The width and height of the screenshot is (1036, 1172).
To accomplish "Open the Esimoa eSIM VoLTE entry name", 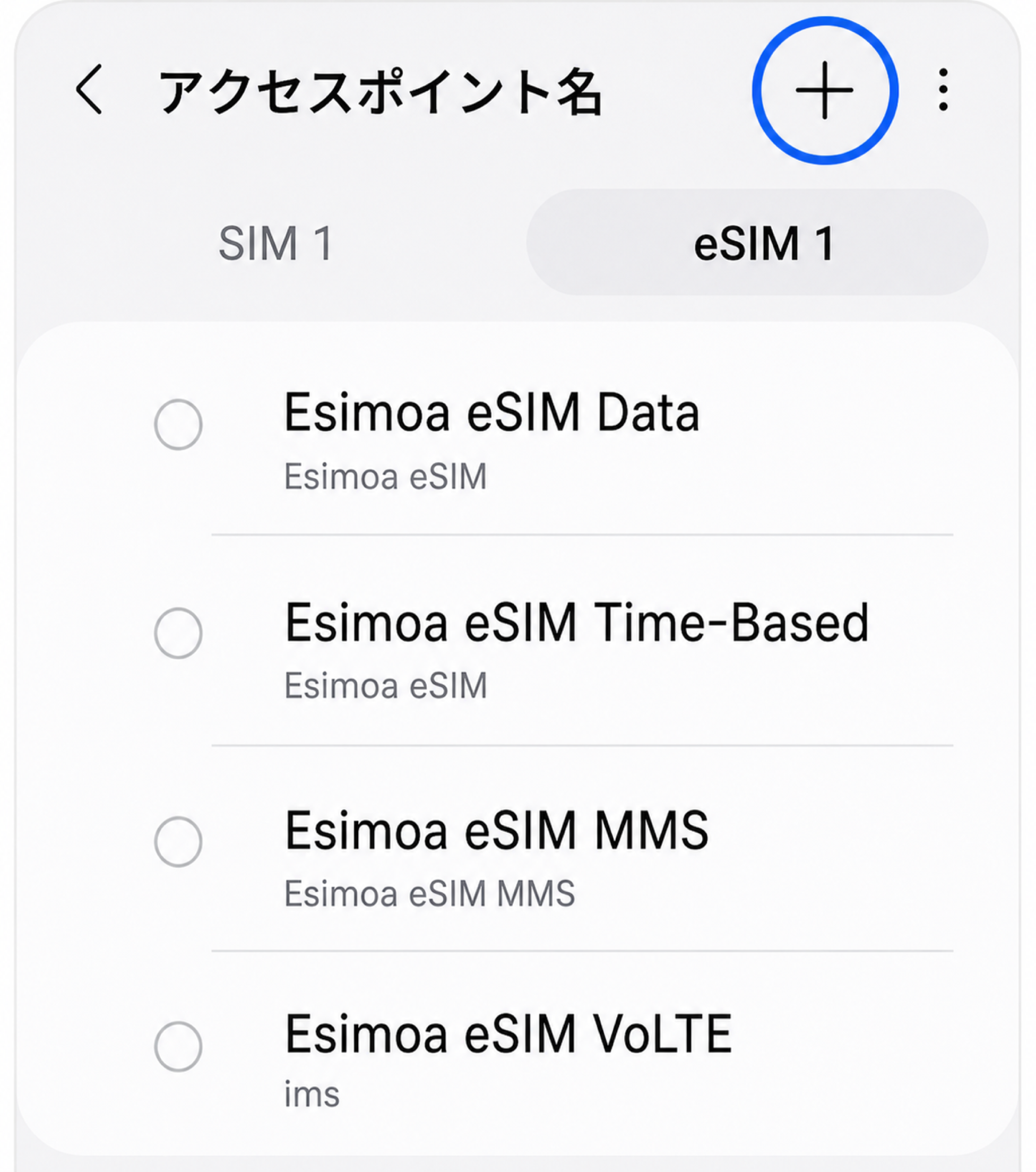I will point(508,1034).
